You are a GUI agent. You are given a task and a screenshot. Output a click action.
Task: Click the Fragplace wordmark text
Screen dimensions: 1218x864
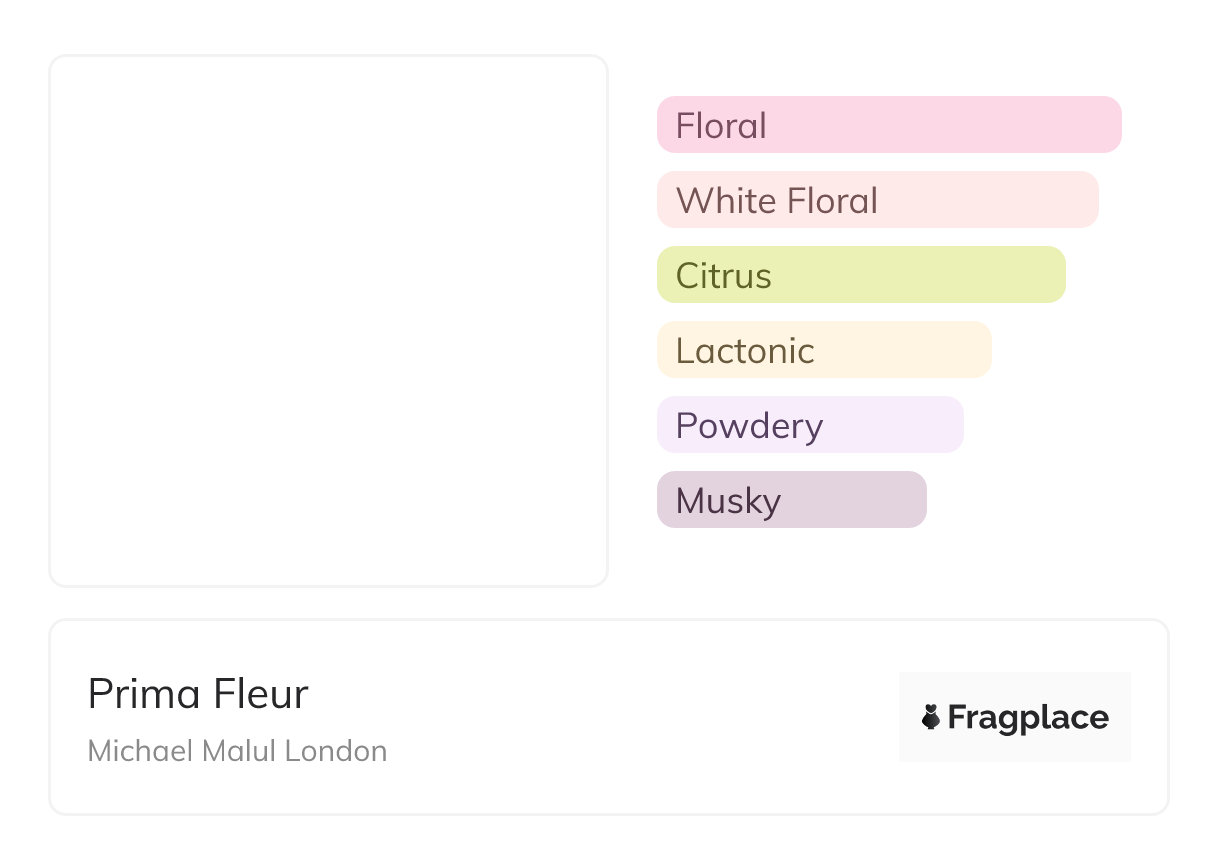click(x=1028, y=717)
